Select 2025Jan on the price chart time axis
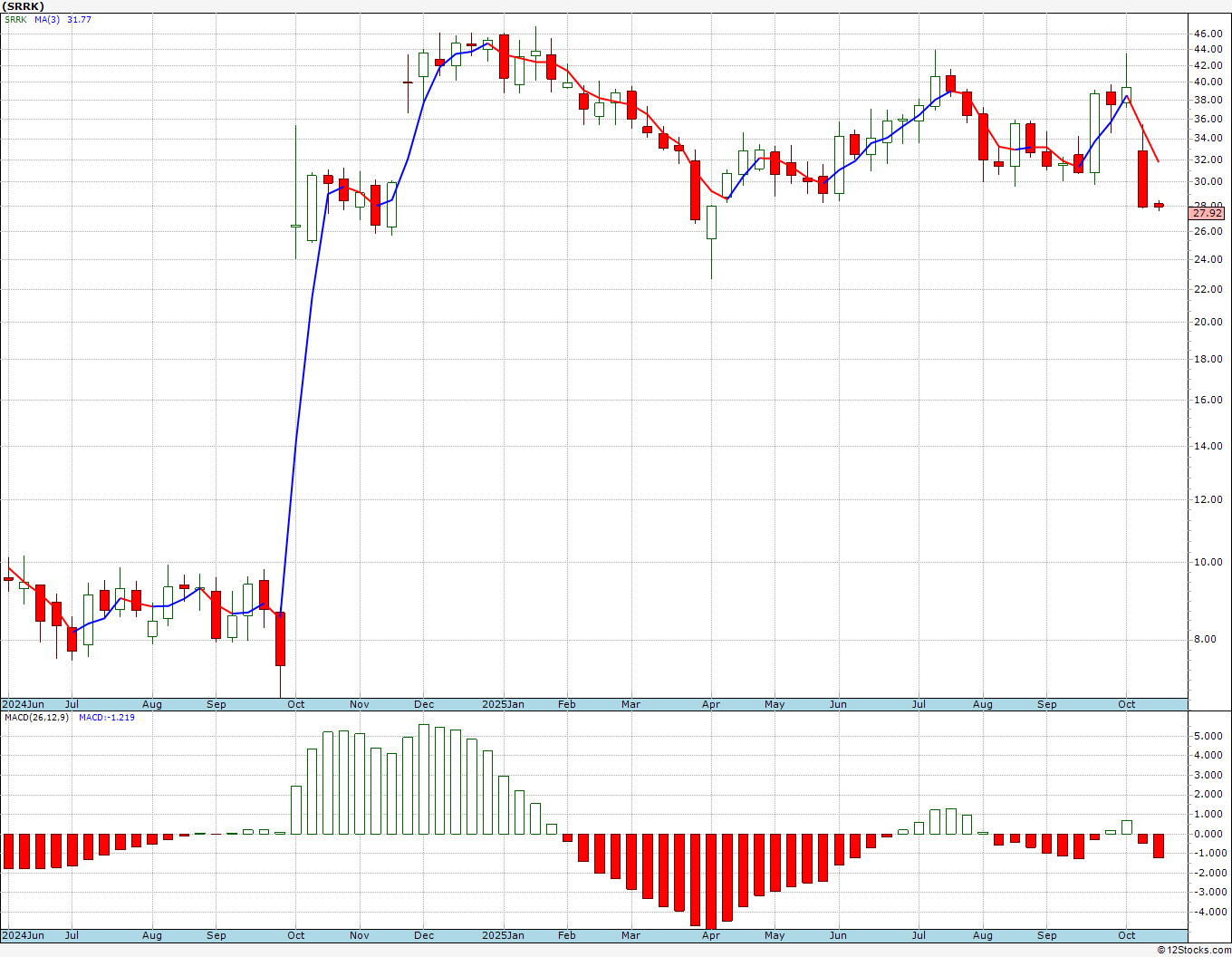The width and height of the screenshot is (1232, 957). tap(503, 705)
